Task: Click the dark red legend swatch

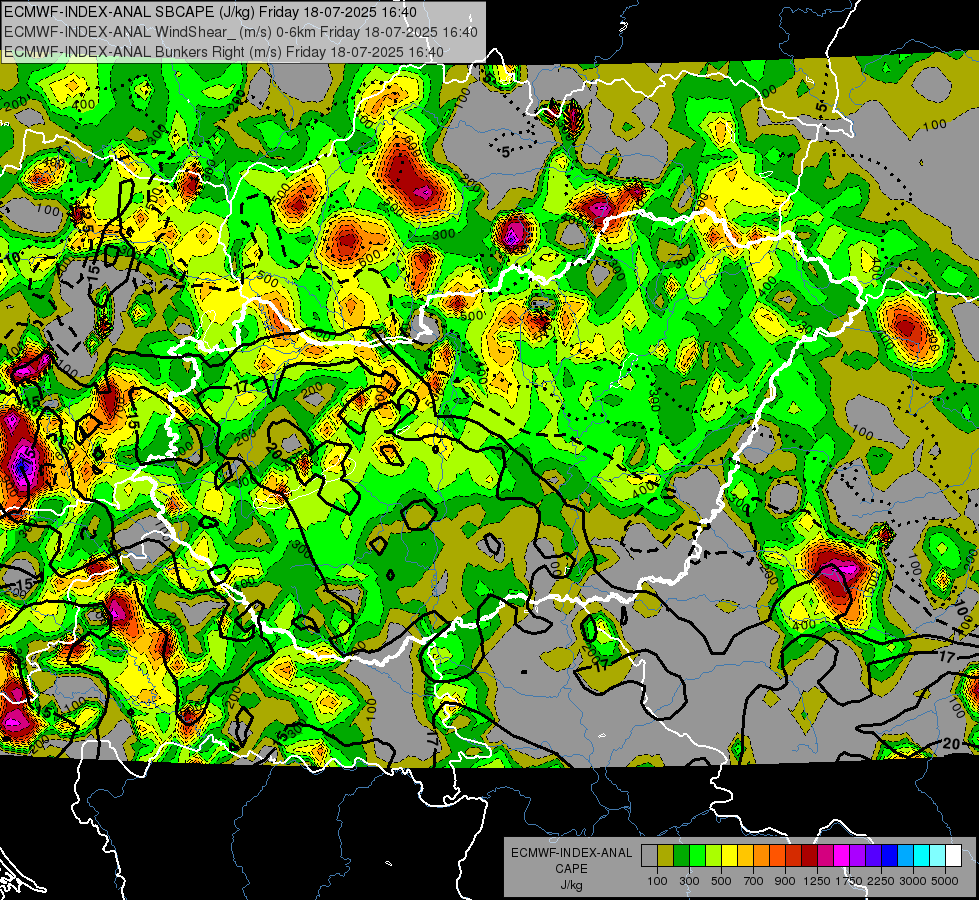Action: click(809, 856)
